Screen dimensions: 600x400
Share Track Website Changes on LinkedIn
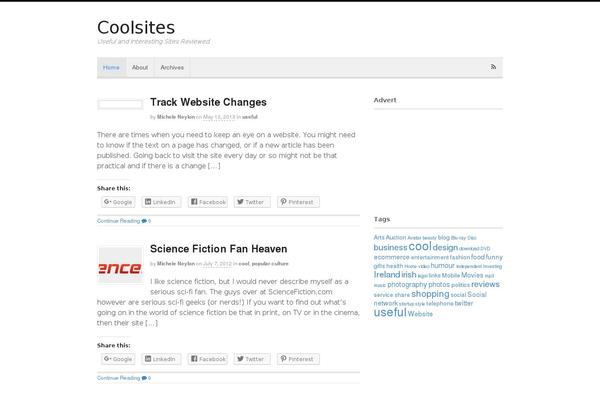click(x=161, y=202)
